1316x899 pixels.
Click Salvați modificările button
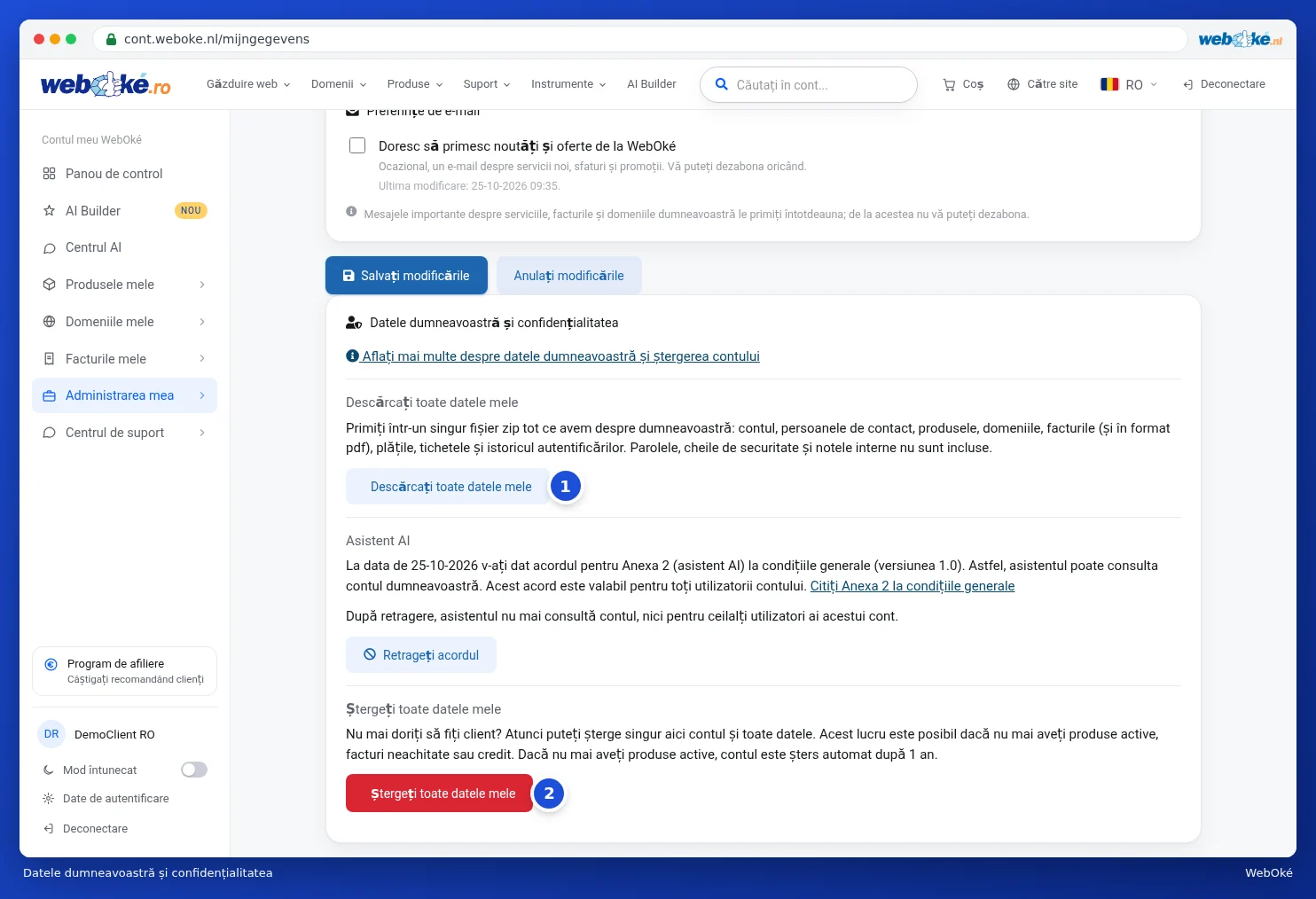click(x=406, y=276)
